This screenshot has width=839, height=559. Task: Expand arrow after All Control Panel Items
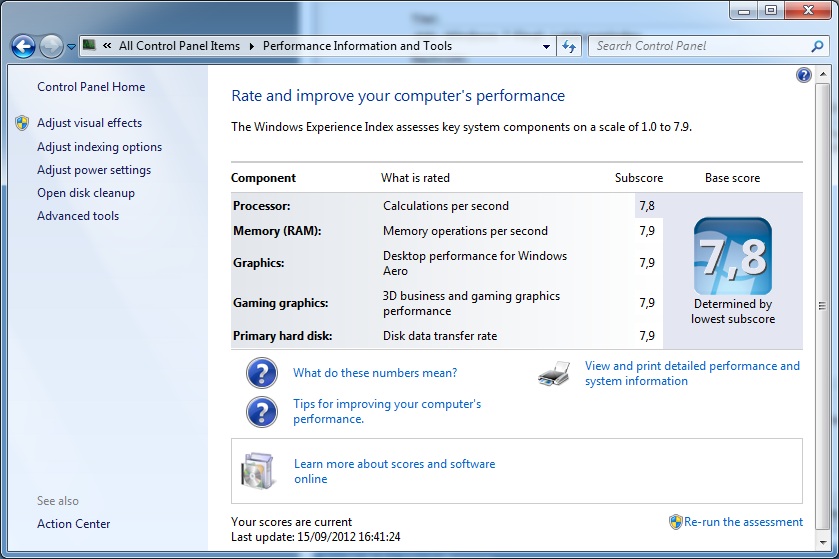point(251,47)
